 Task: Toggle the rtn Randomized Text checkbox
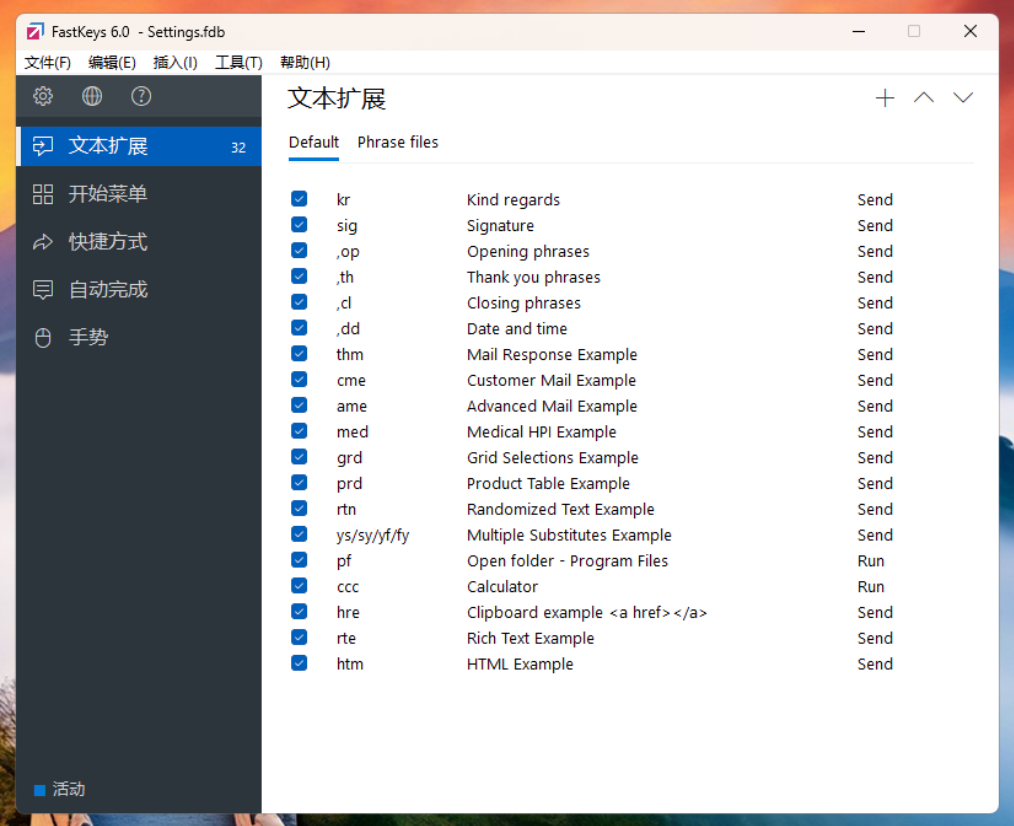coord(299,508)
